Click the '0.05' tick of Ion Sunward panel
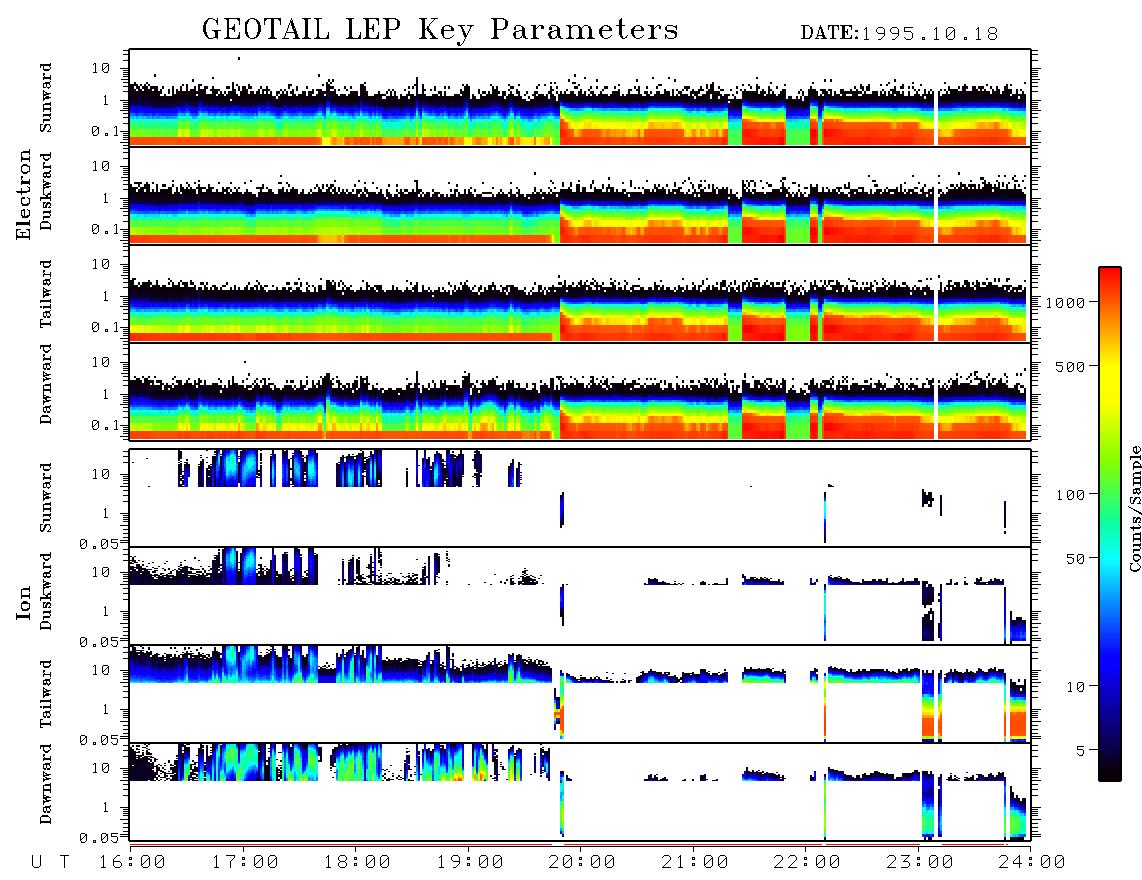 pos(98,543)
